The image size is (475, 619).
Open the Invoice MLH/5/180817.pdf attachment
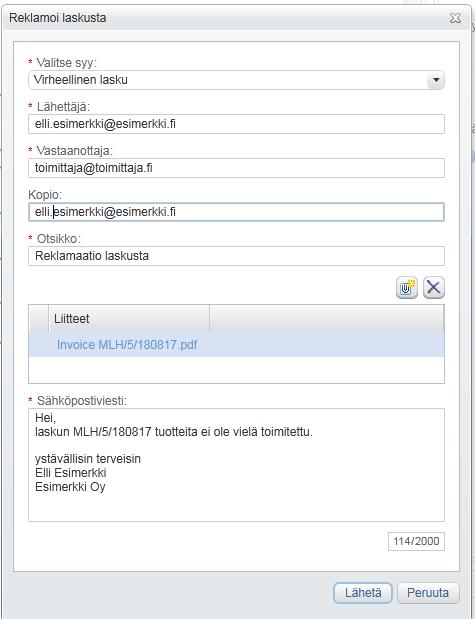pos(127,345)
